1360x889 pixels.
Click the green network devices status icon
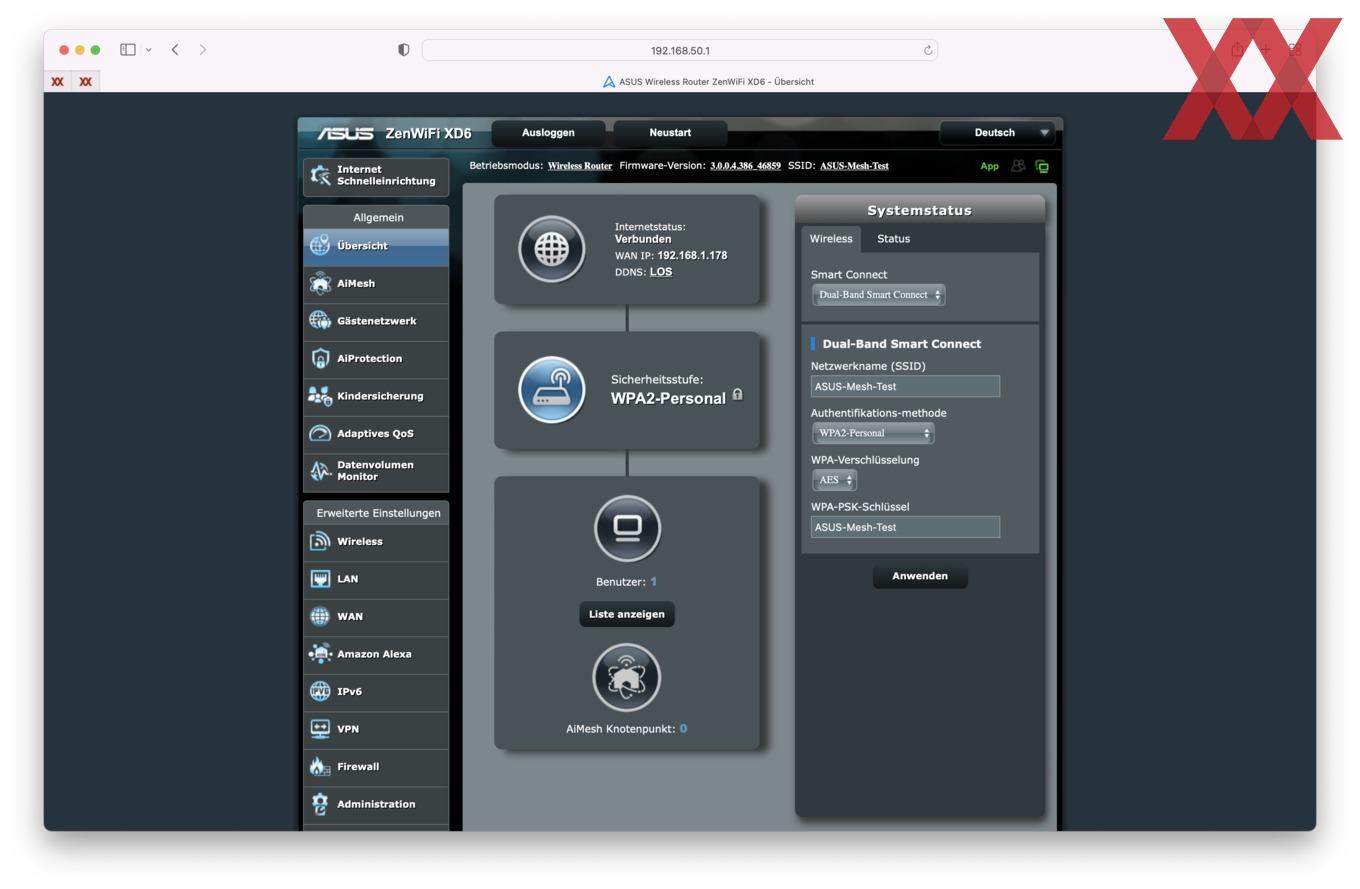coord(1042,166)
